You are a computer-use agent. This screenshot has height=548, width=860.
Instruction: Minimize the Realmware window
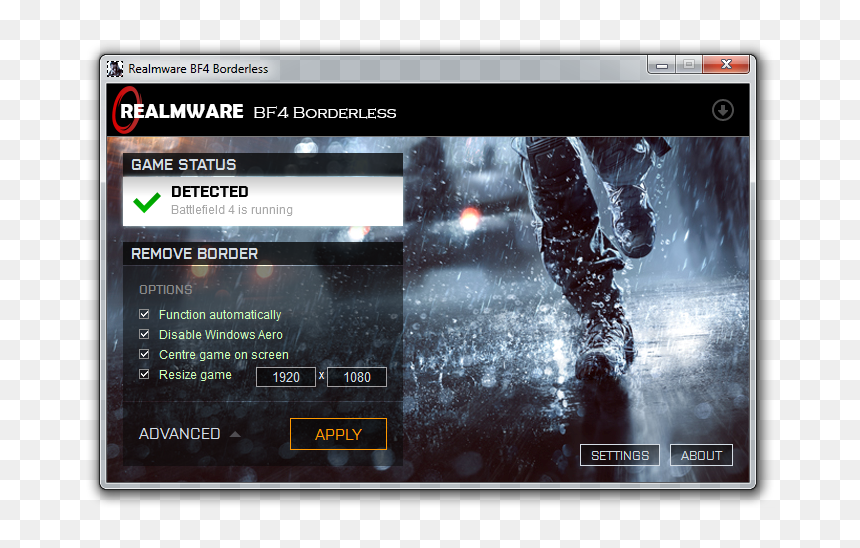pyautogui.click(x=662, y=65)
